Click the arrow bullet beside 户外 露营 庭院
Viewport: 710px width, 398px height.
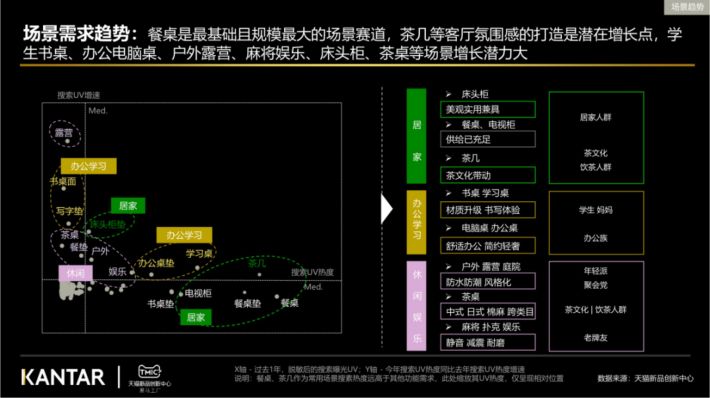pyautogui.click(x=448, y=267)
